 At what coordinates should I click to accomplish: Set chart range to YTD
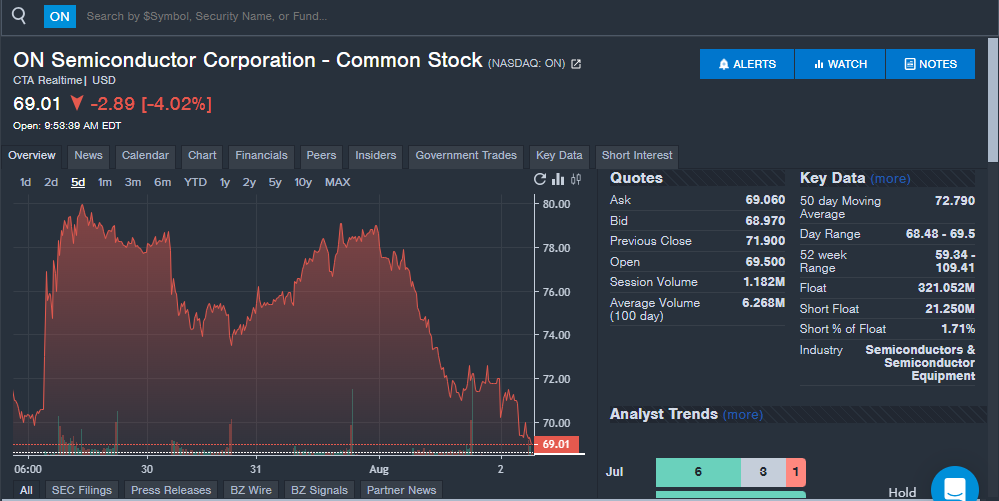pos(195,182)
